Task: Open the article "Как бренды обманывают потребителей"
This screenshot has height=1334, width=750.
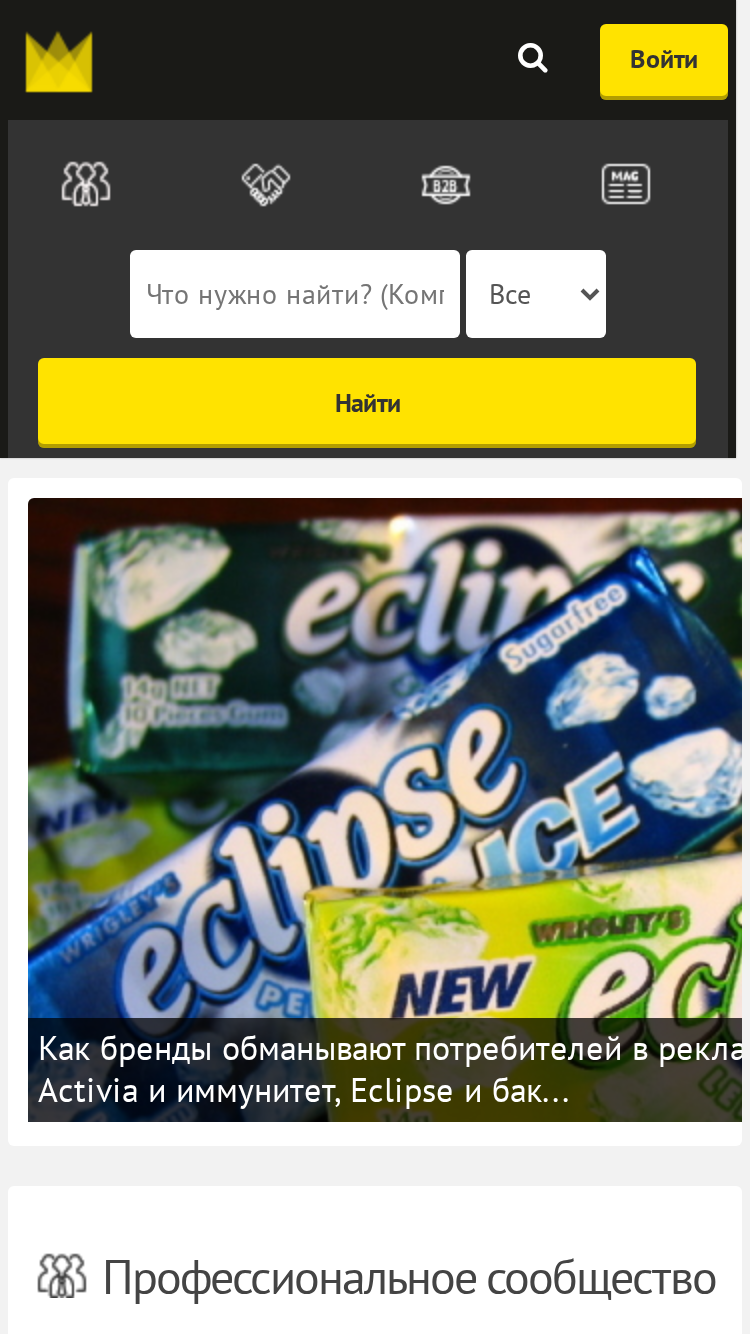Action: pyautogui.click(x=390, y=1050)
